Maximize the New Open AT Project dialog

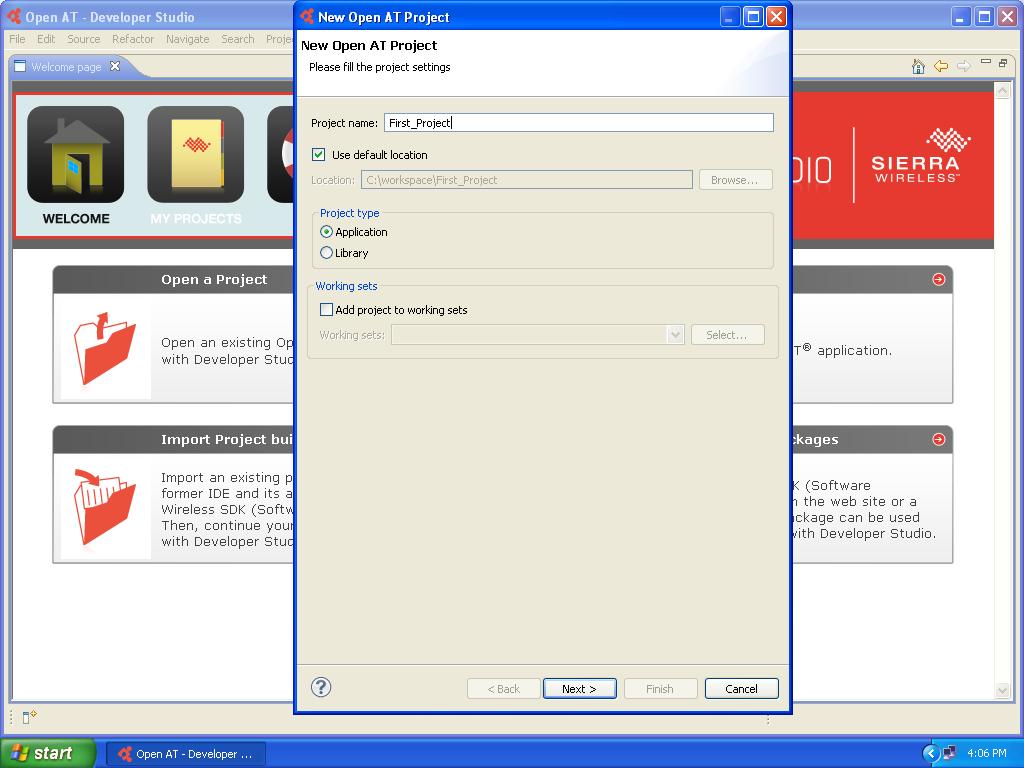(x=753, y=17)
